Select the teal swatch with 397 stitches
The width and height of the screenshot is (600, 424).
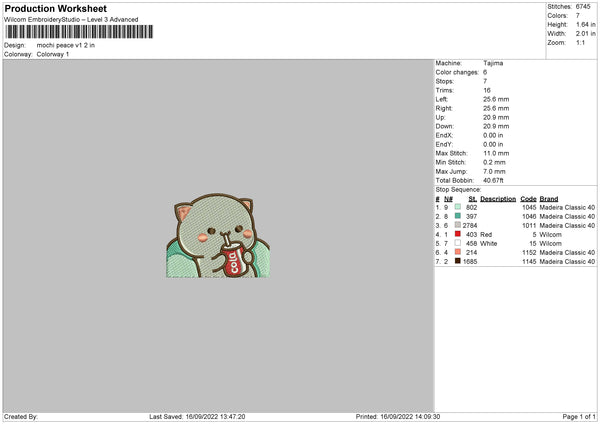point(458,216)
